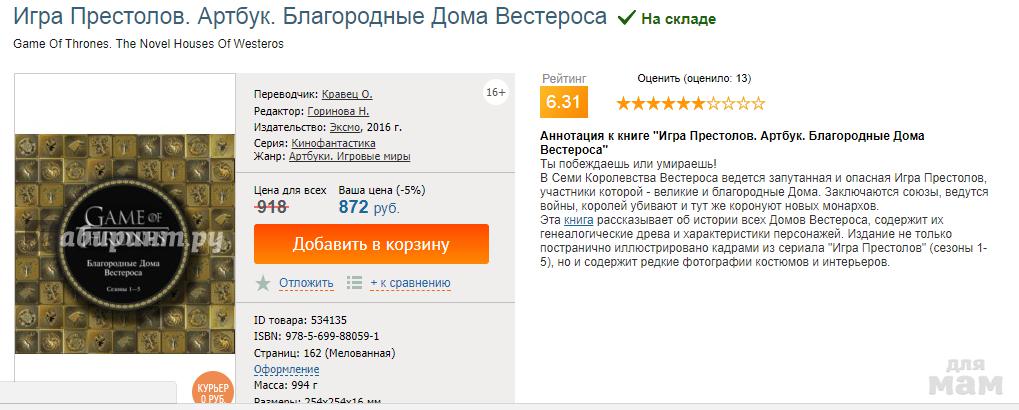Rate the book with the tenth star
This screenshot has height=410, width=1019.
pyautogui.click(x=758, y=102)
